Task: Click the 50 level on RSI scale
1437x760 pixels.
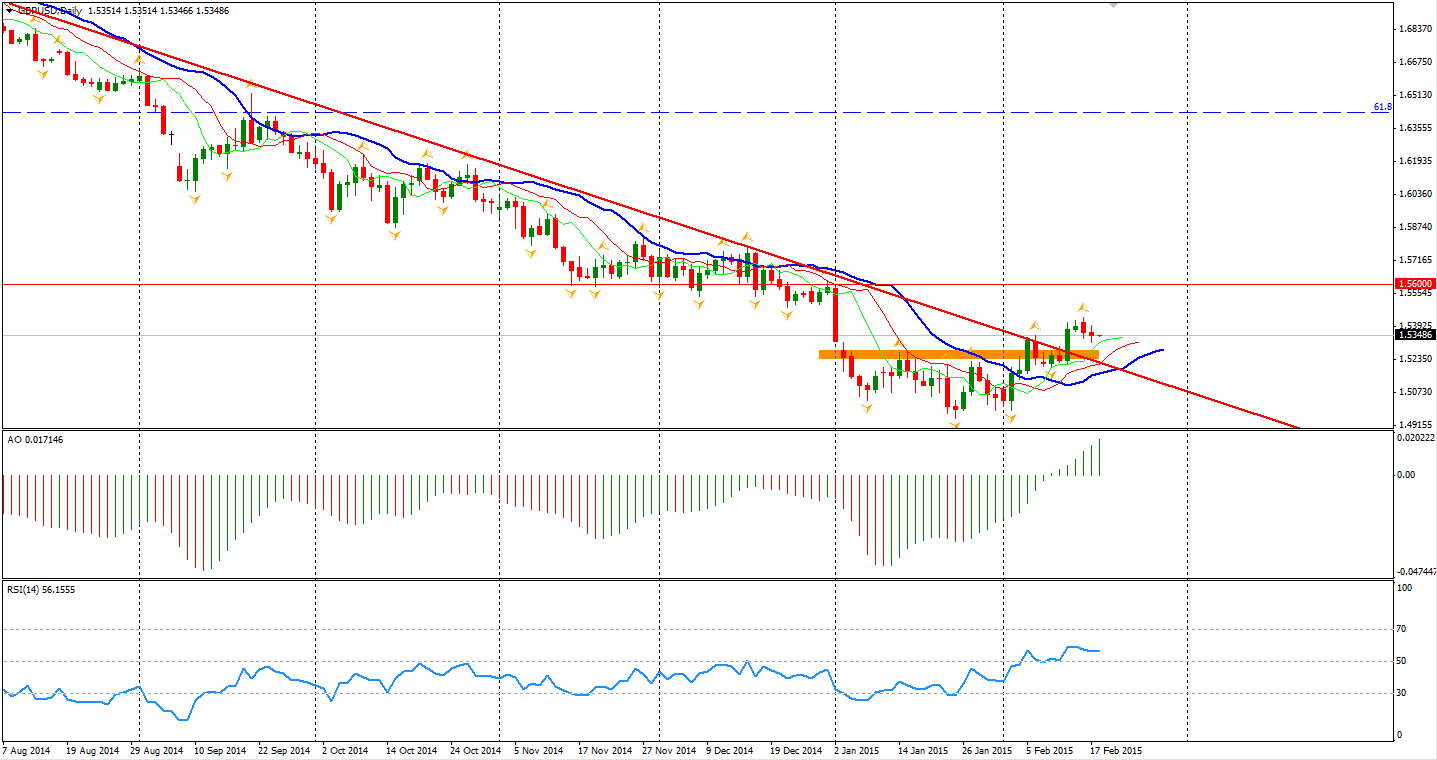Action: click(x=1403, y=661)
